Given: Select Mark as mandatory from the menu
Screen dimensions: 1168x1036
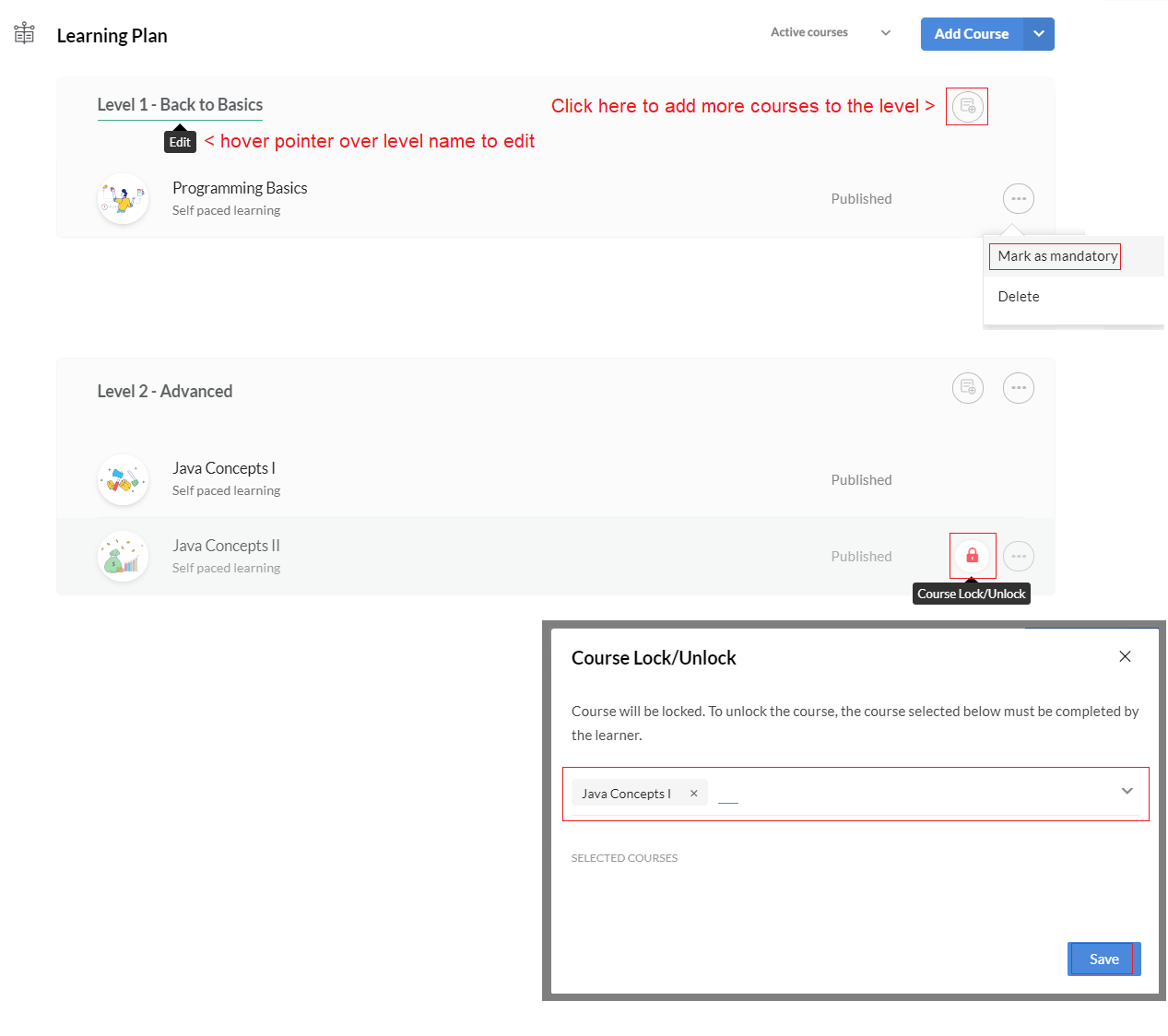Looking at the screenshot, I should point(1056,256).
